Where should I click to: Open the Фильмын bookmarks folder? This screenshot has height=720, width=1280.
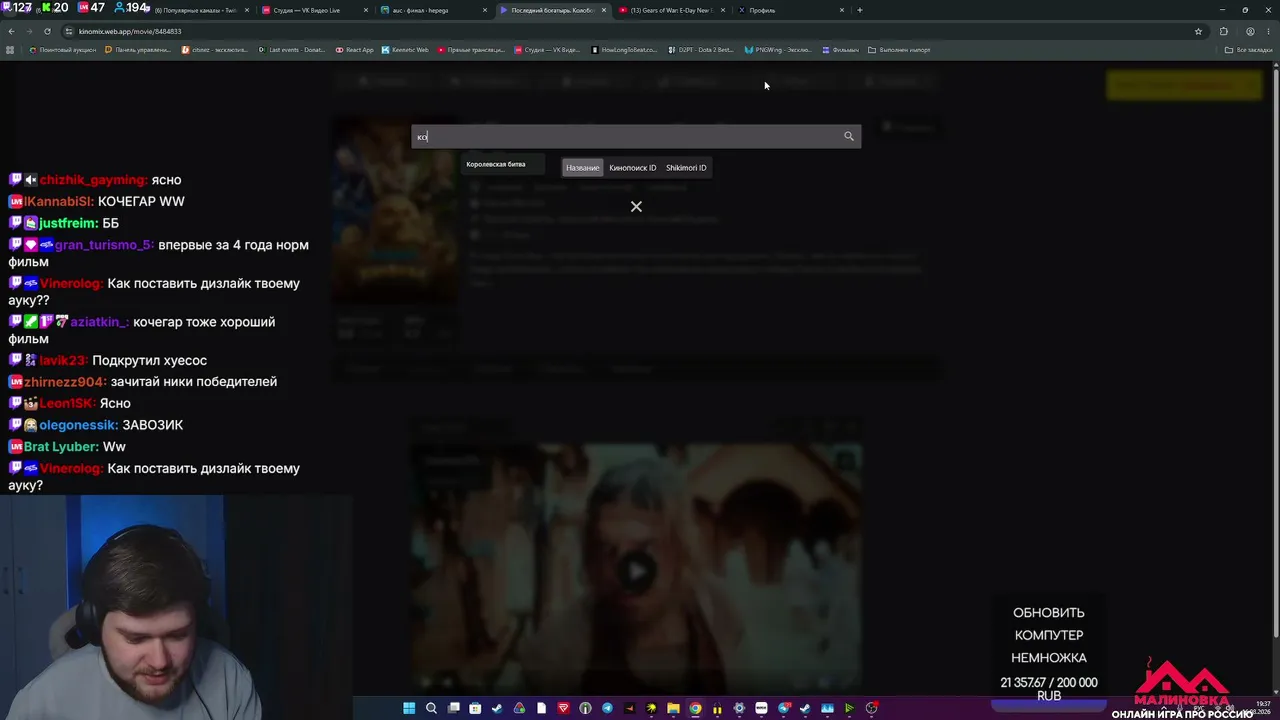pos(840,50)
